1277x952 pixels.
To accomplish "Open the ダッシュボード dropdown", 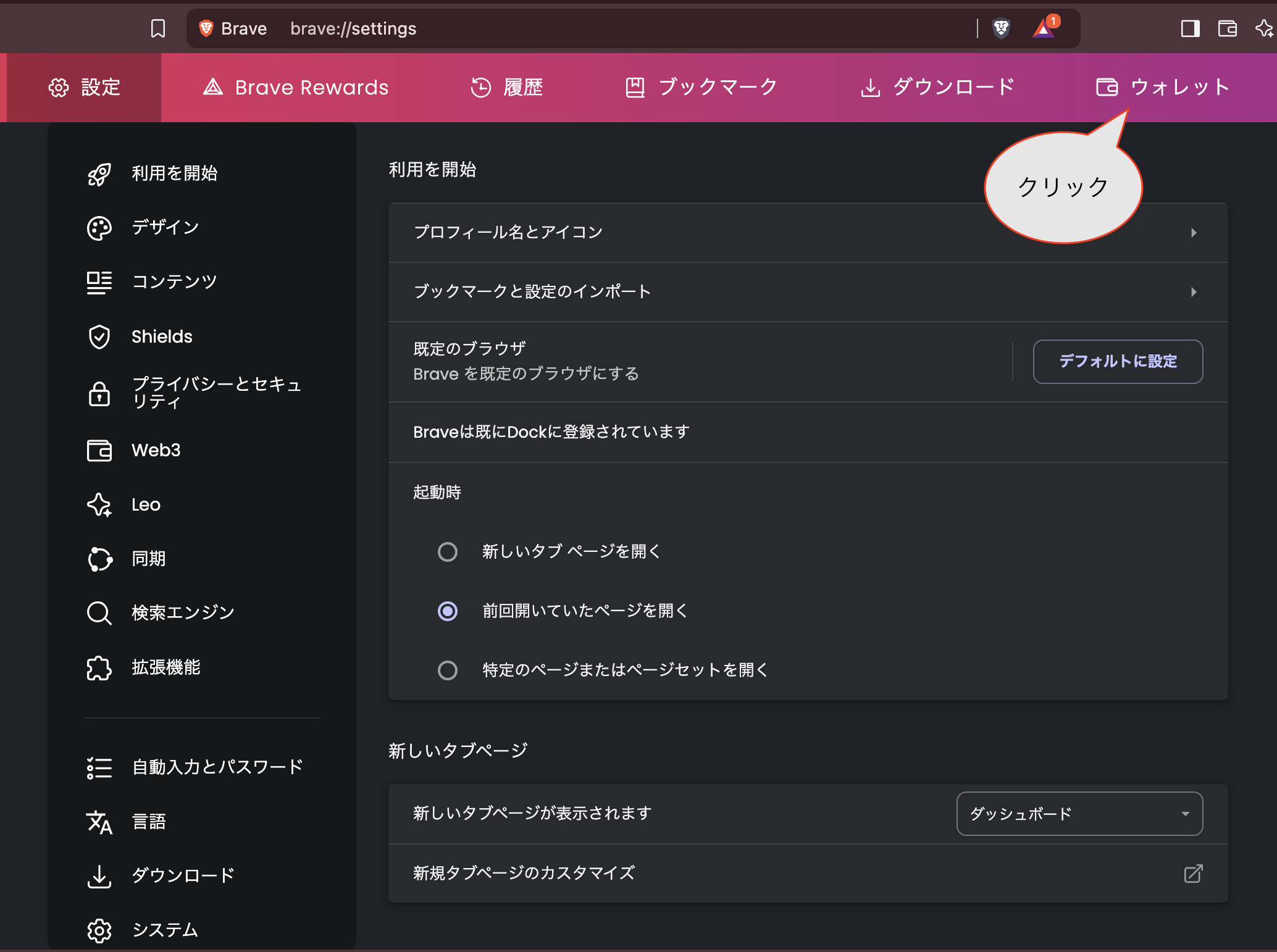I will pos(1079,813).
